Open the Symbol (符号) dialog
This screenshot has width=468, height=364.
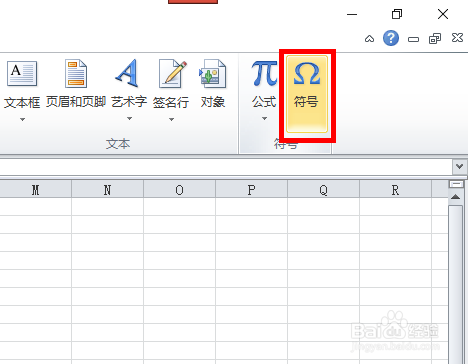307,94
